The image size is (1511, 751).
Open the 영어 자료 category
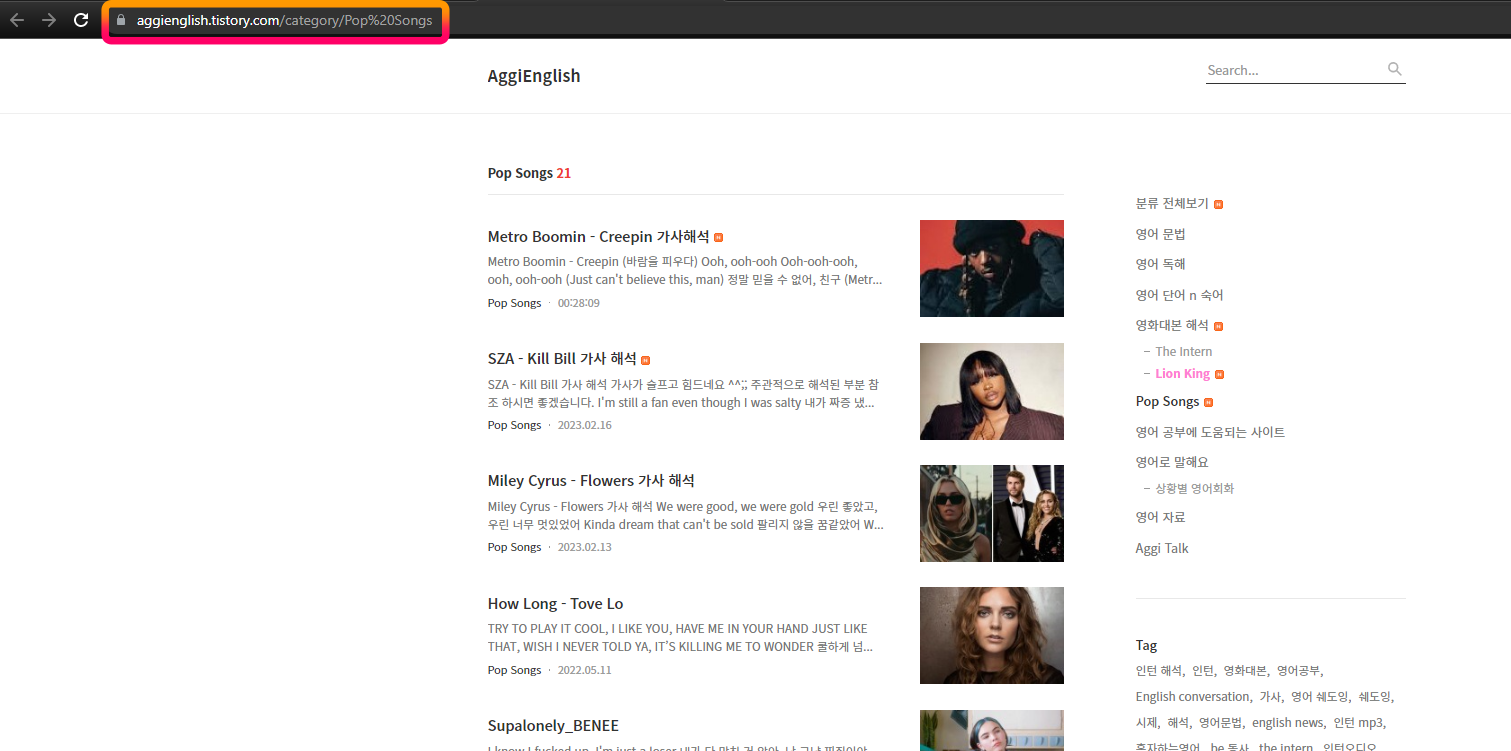(1160, 517)
